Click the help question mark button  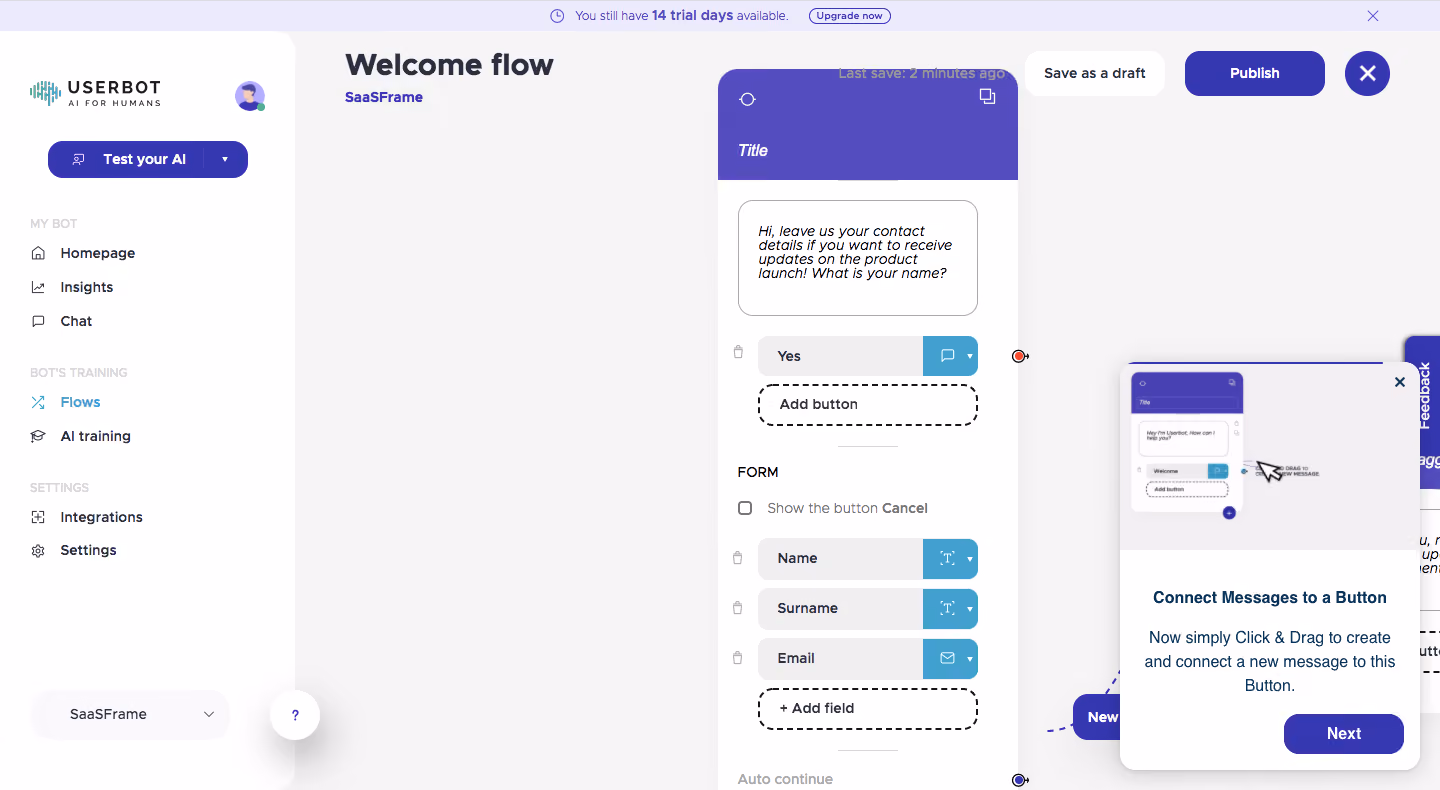pos(295,715)
